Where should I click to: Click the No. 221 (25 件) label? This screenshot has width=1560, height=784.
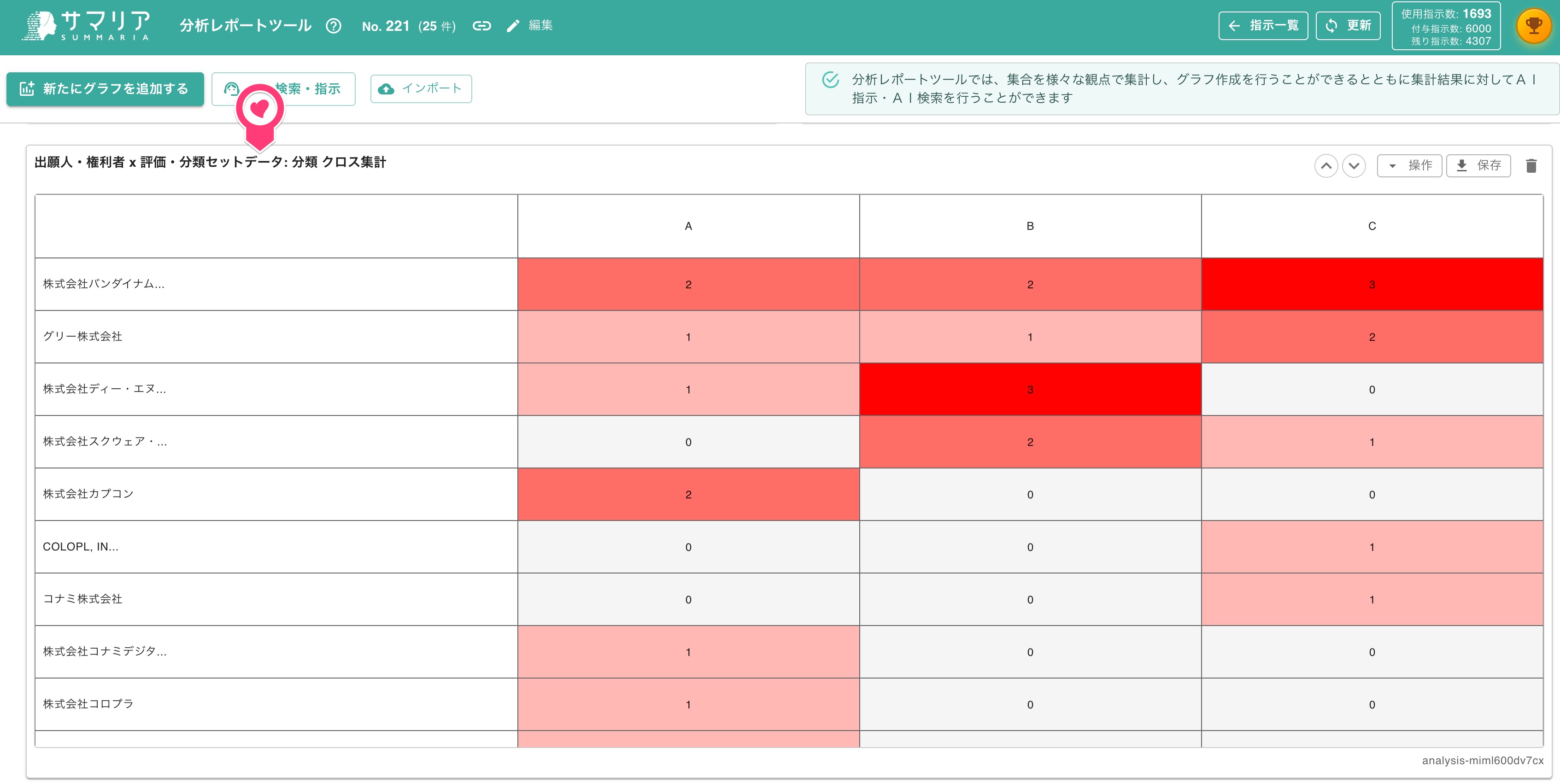409,26
